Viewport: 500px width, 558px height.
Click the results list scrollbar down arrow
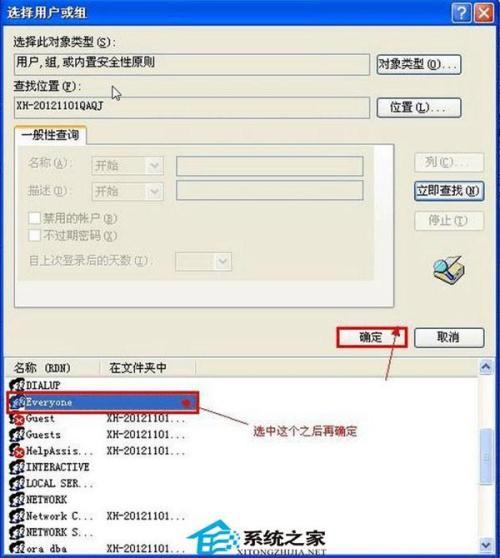486,544
